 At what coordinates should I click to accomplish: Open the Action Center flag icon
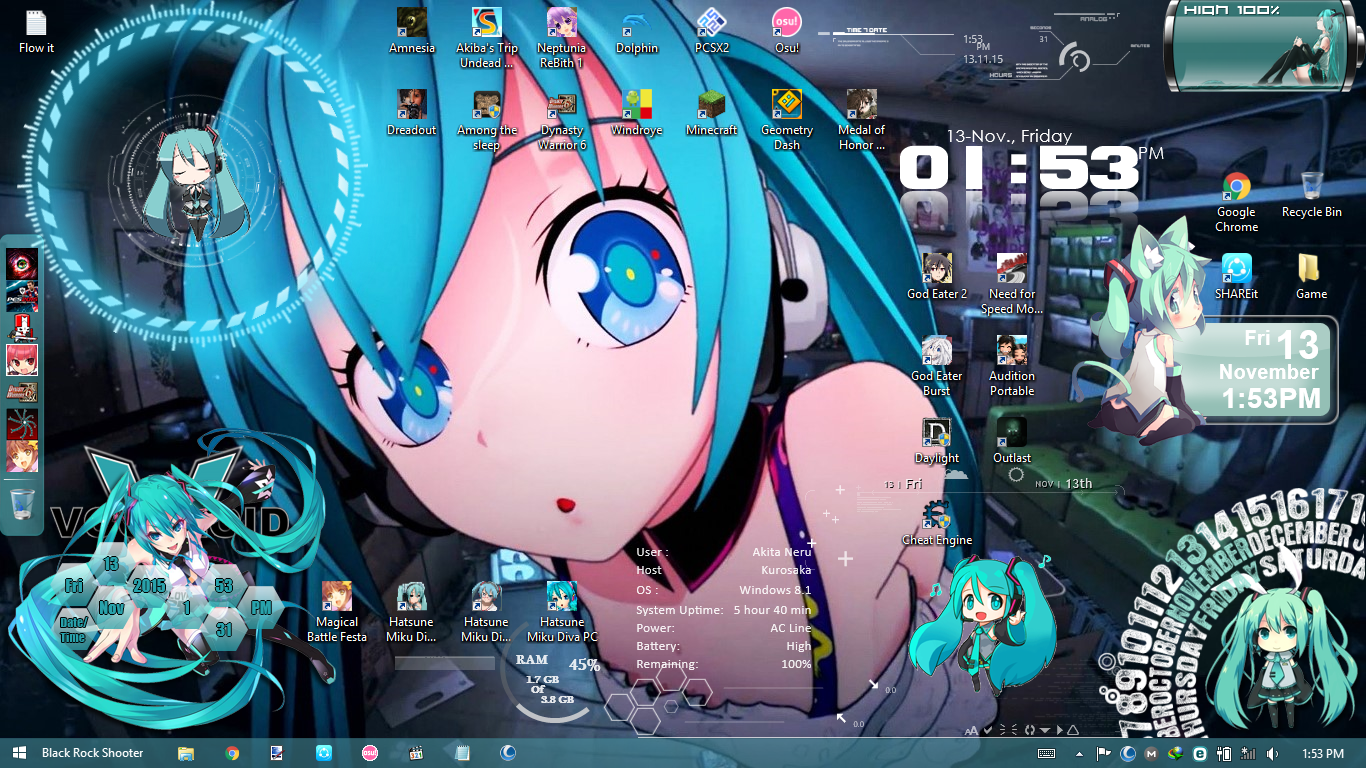coord(1105,753)
